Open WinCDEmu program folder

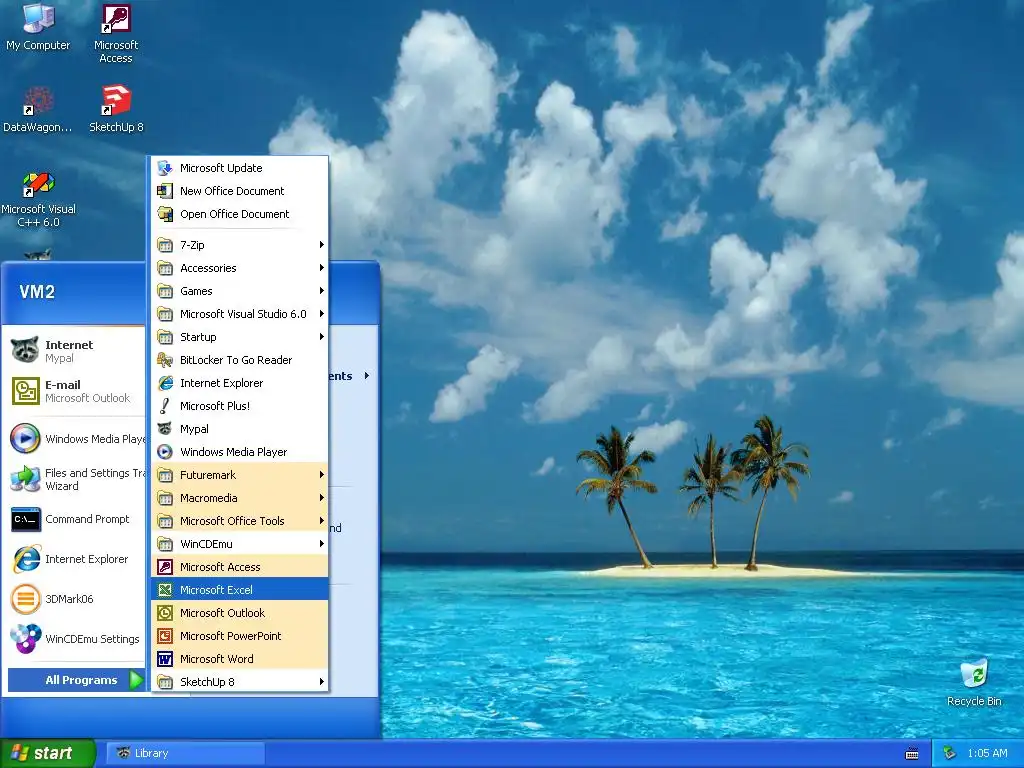240,543
